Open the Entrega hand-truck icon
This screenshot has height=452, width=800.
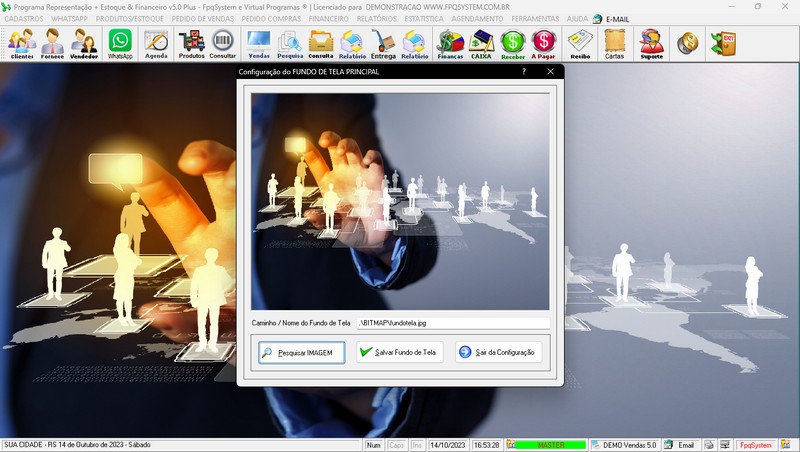point(383,44)
